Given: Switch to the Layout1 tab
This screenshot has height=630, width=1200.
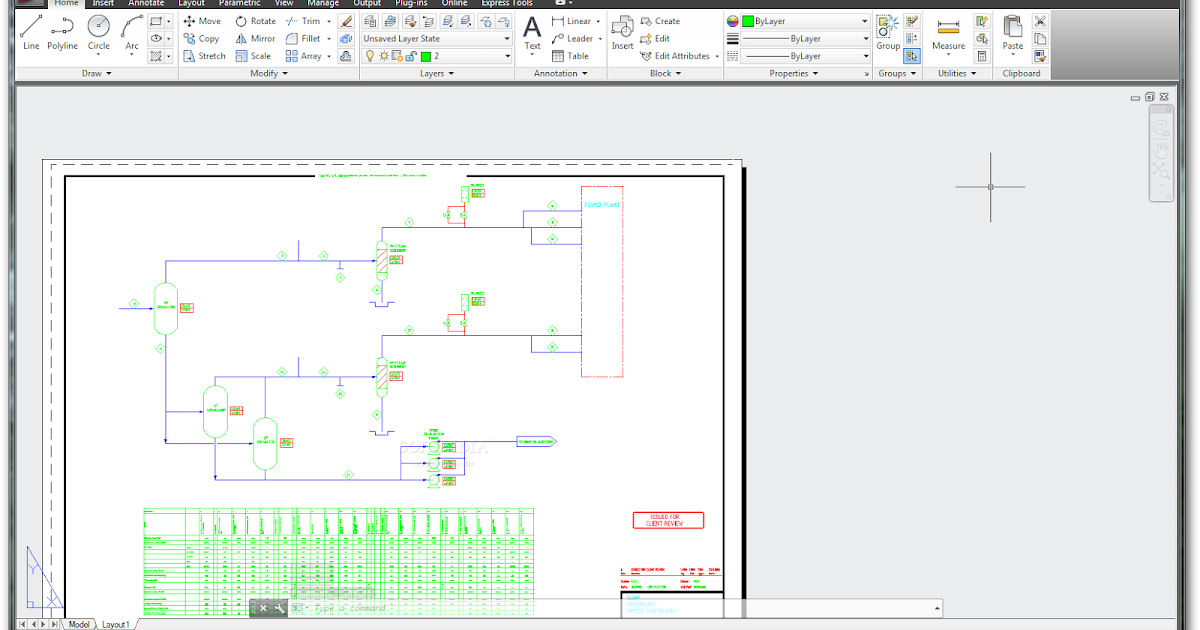Looking at the screenshot, I should pyautogui.click(x=115, y=624).
